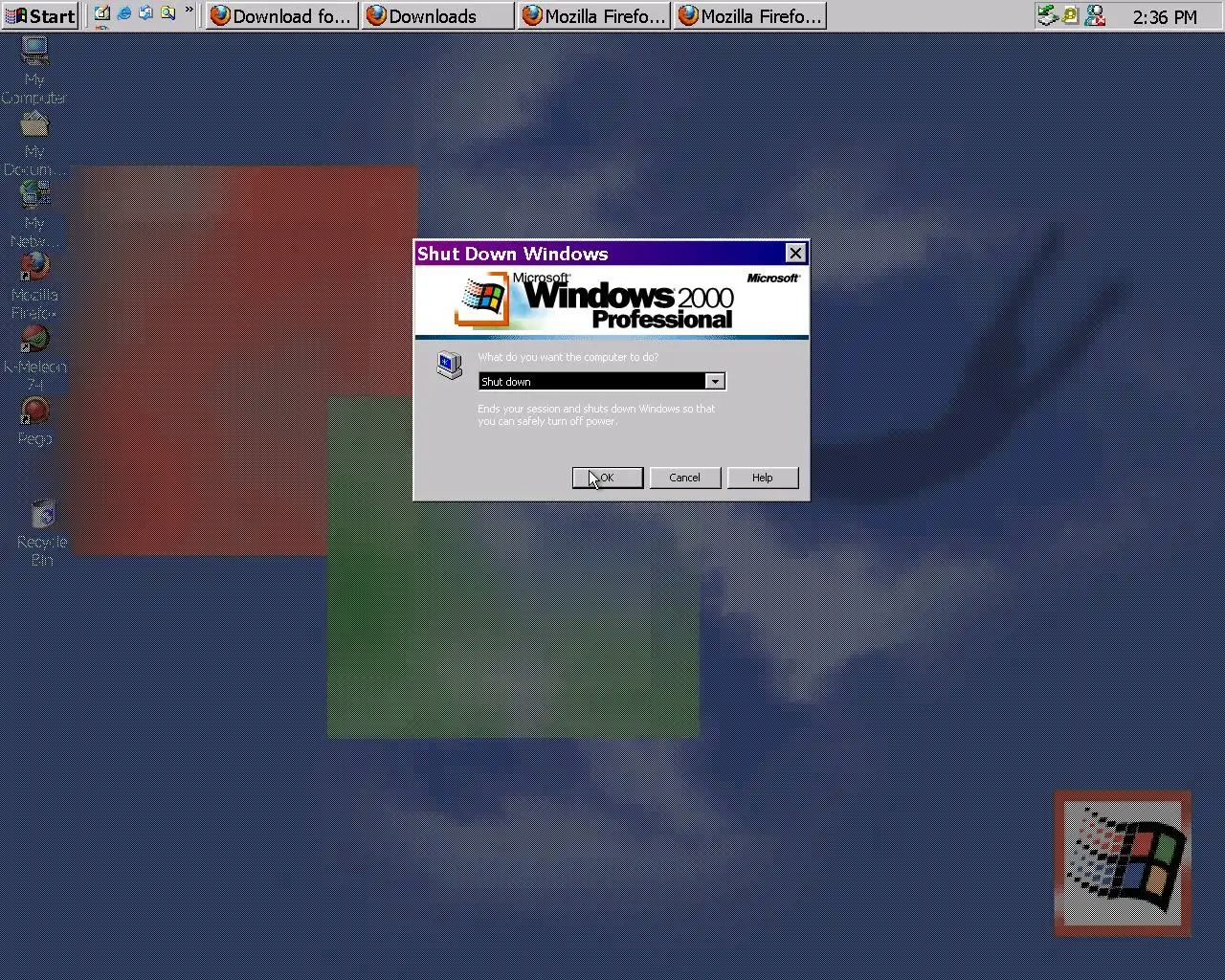Cancel the Shut Down Windows dialog
Viewport: 1225px width, 980px height.
tap(684, 478)
